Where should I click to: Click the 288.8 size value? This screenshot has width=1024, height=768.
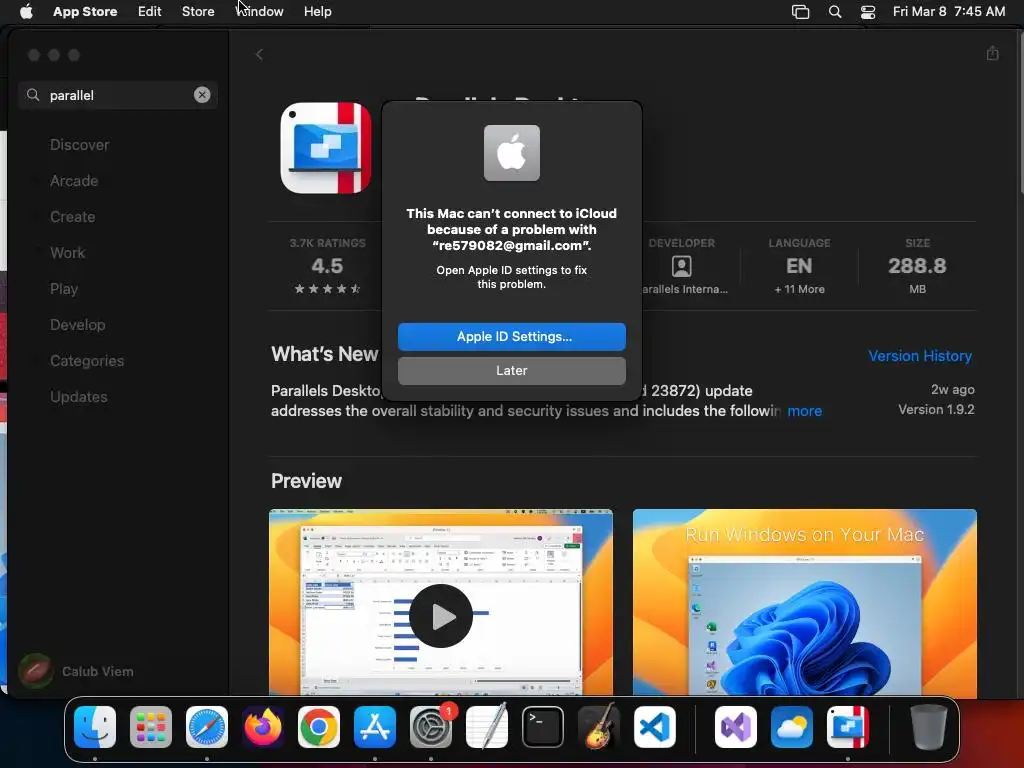(x=917, y=266)
